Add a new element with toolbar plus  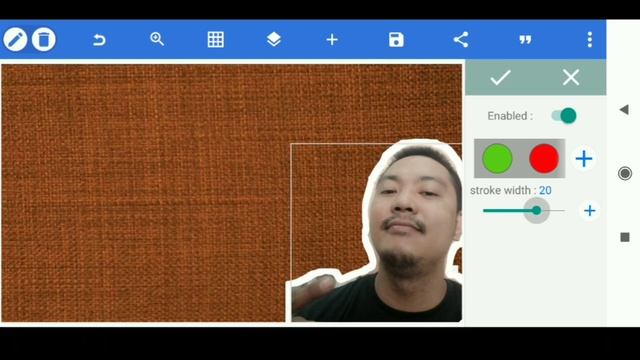pyautogui.click(x=332, y=40)
